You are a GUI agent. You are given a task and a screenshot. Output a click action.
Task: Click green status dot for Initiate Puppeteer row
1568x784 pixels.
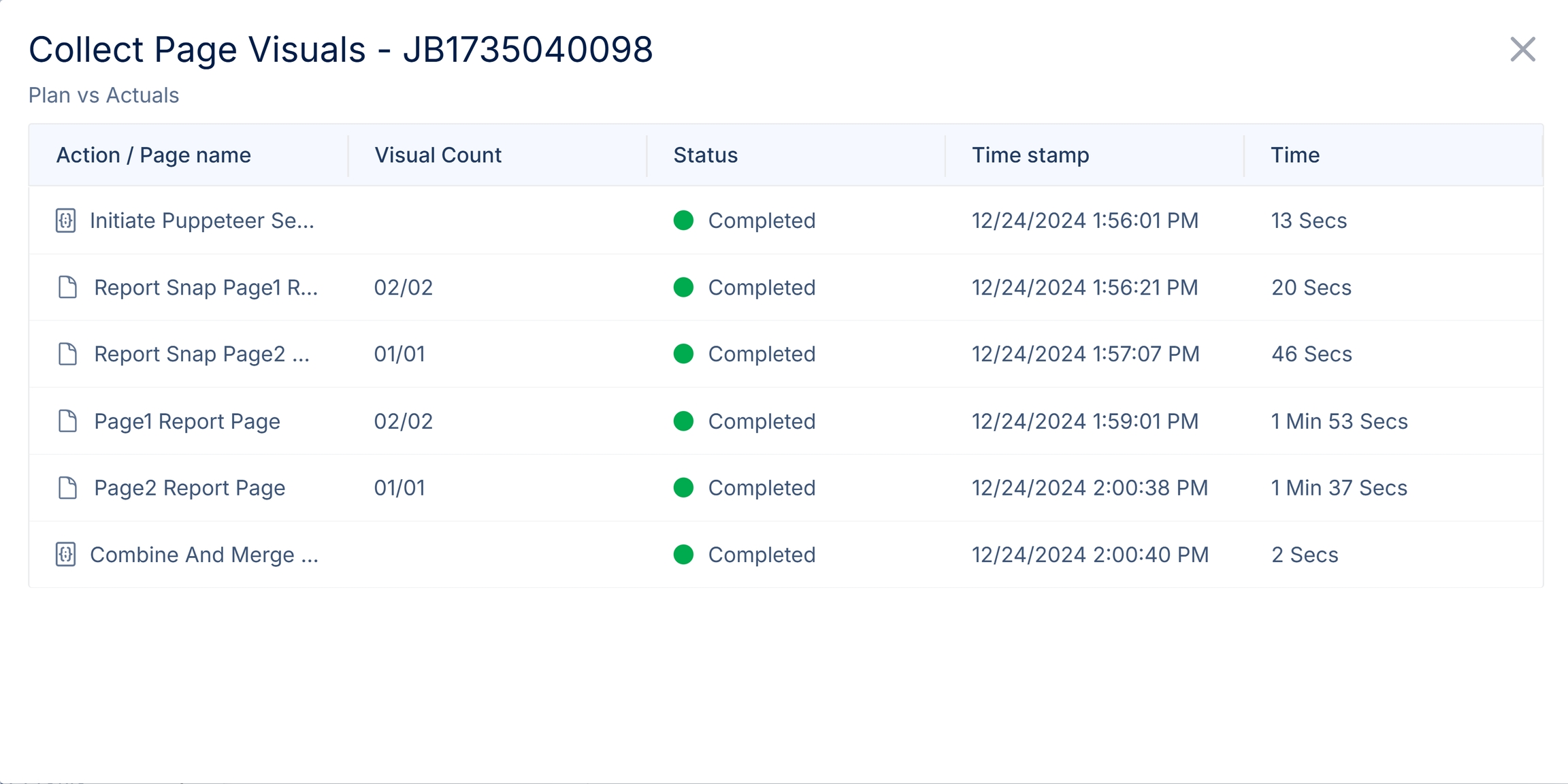[x=683, y=220]
